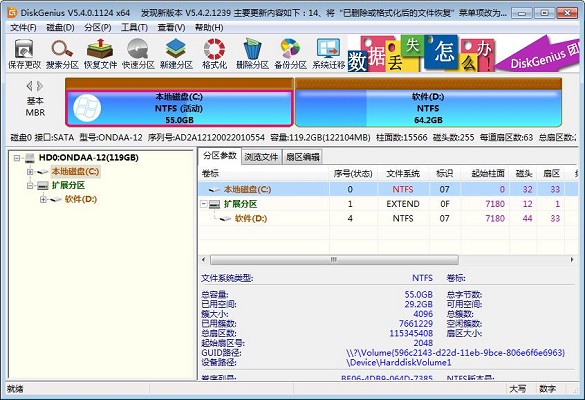Click the 序号(状态) column header
585x400 pixels.
pyautogui.click(x=353, y=174)
